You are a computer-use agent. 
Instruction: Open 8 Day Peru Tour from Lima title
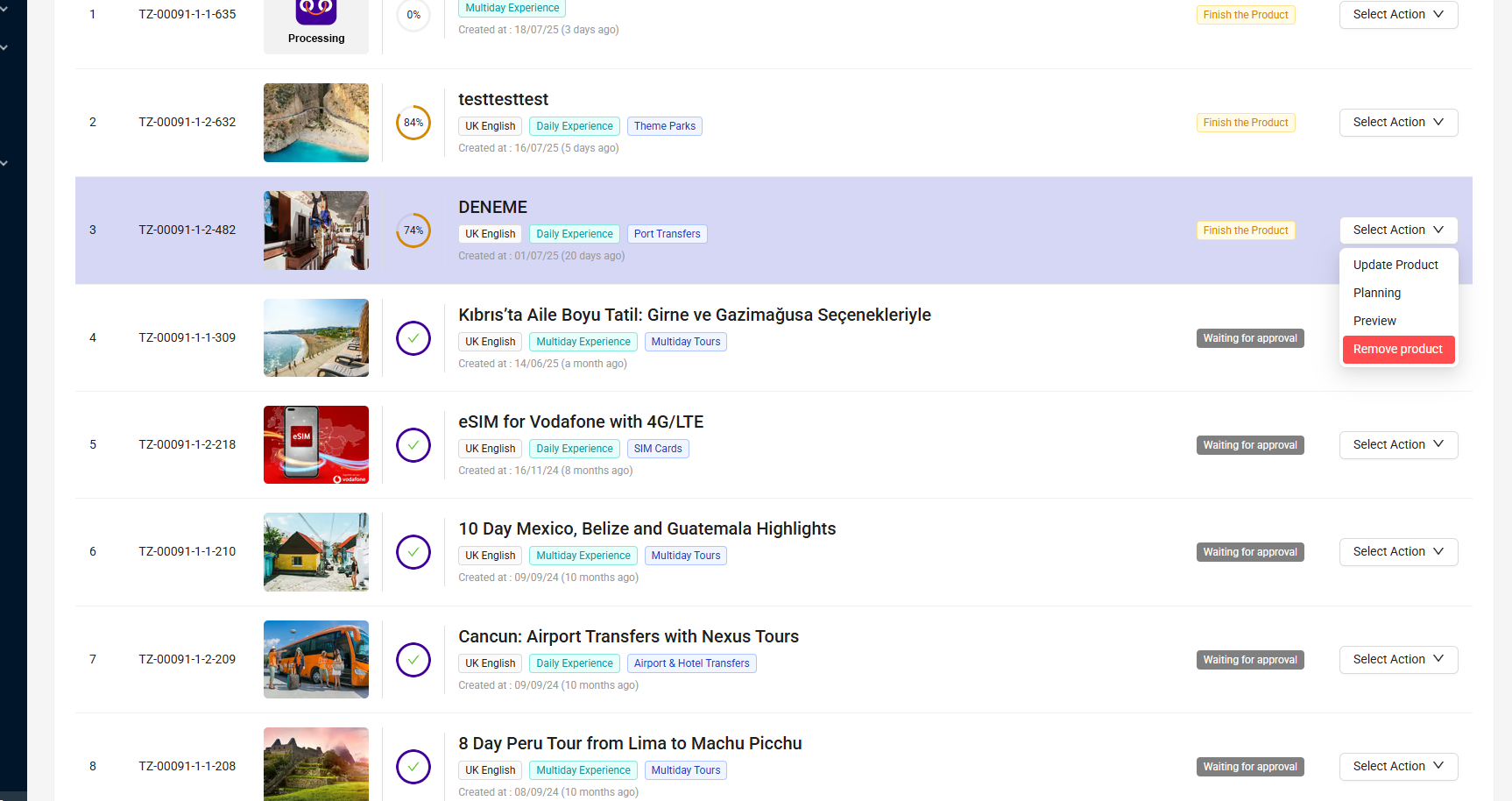[x=630, y=744]
